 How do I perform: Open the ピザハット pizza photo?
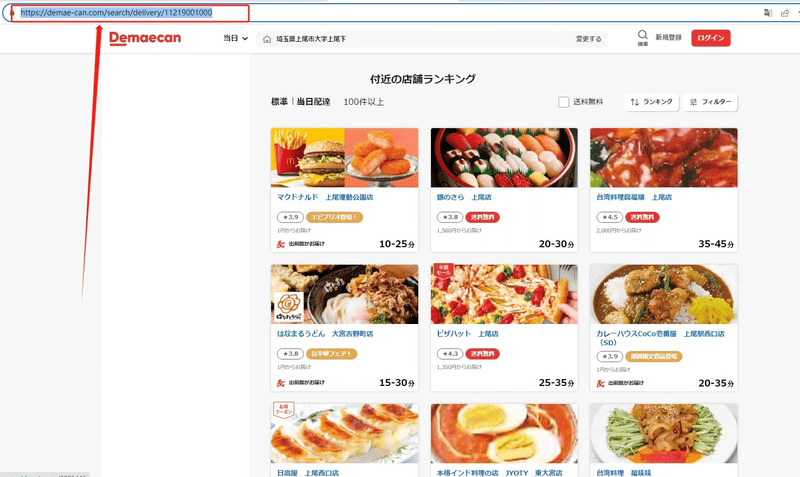(504, 294)
